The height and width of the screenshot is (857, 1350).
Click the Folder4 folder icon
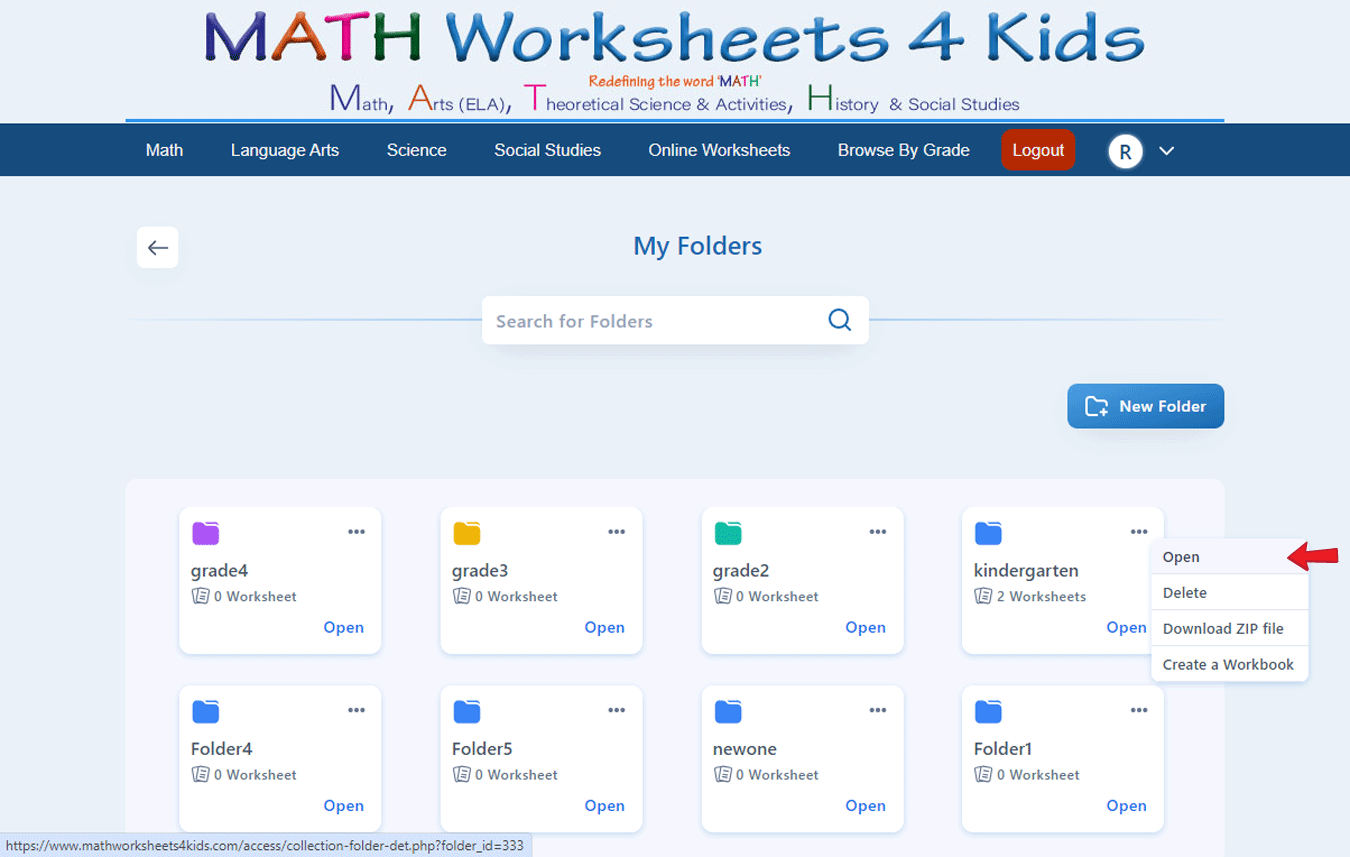tap(205, 711)
